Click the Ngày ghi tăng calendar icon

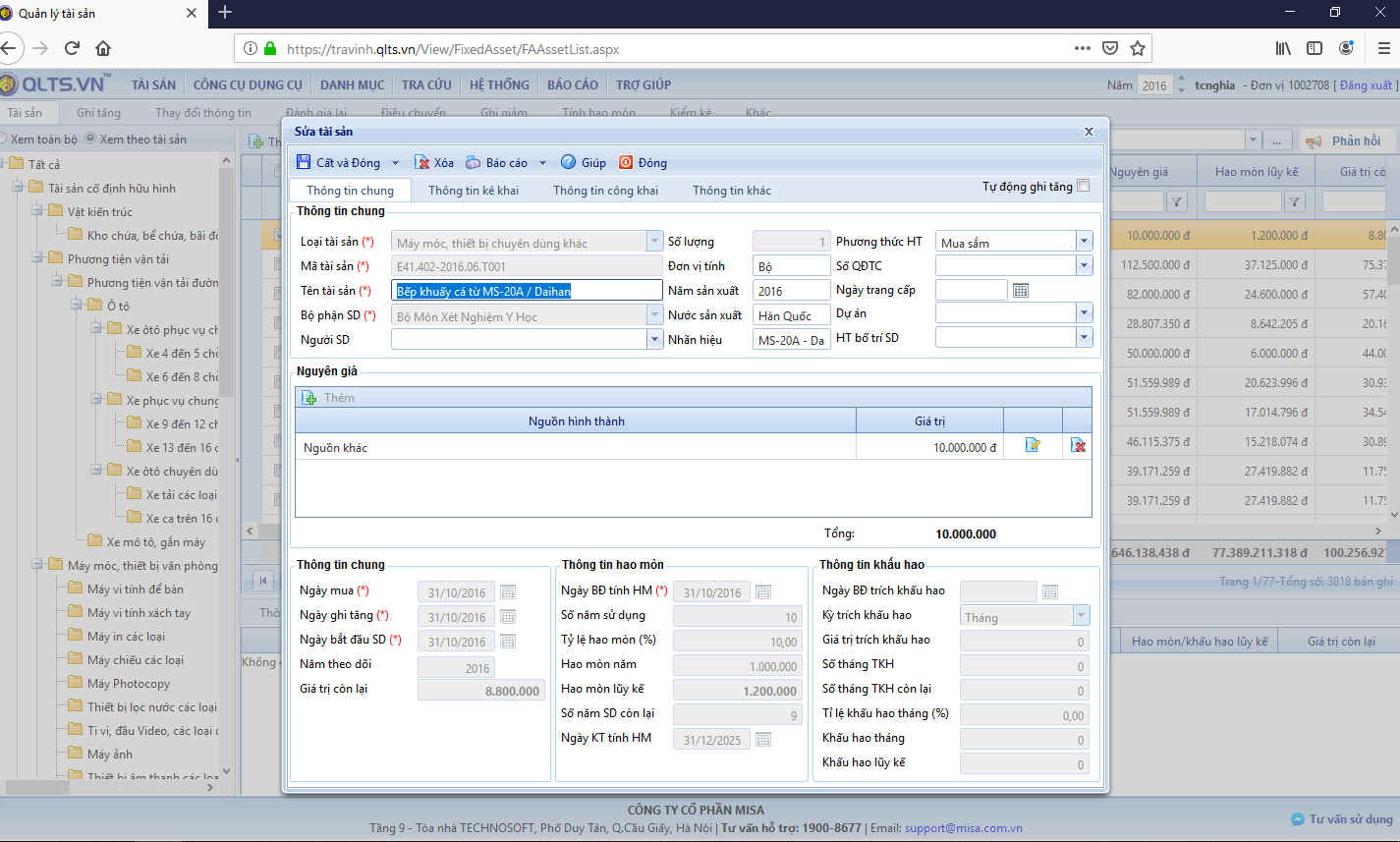(x=507, y=617)
